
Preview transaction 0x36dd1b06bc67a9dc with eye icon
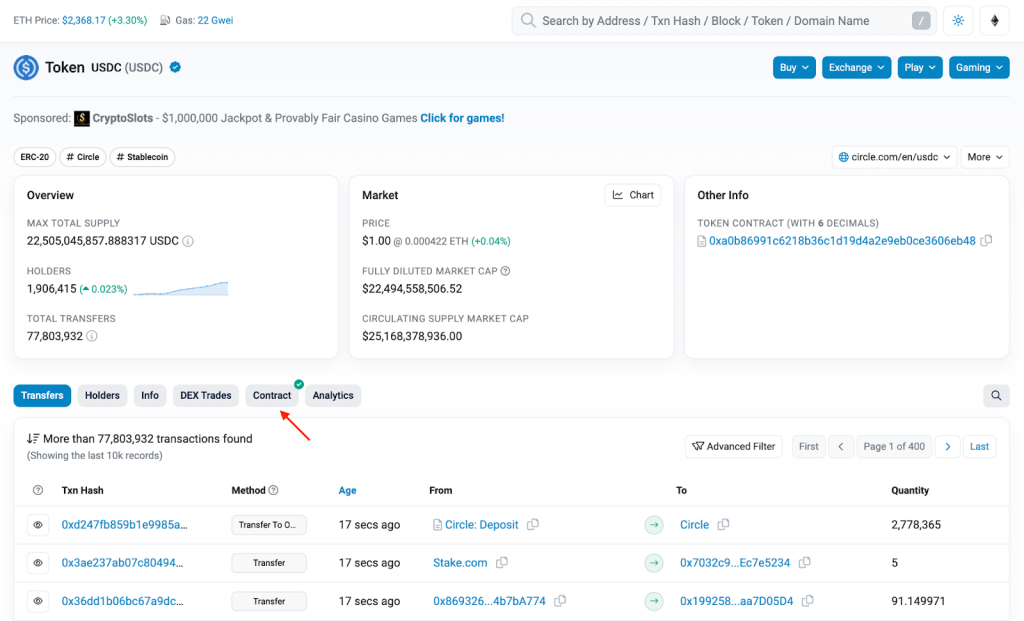pos(38,601)
